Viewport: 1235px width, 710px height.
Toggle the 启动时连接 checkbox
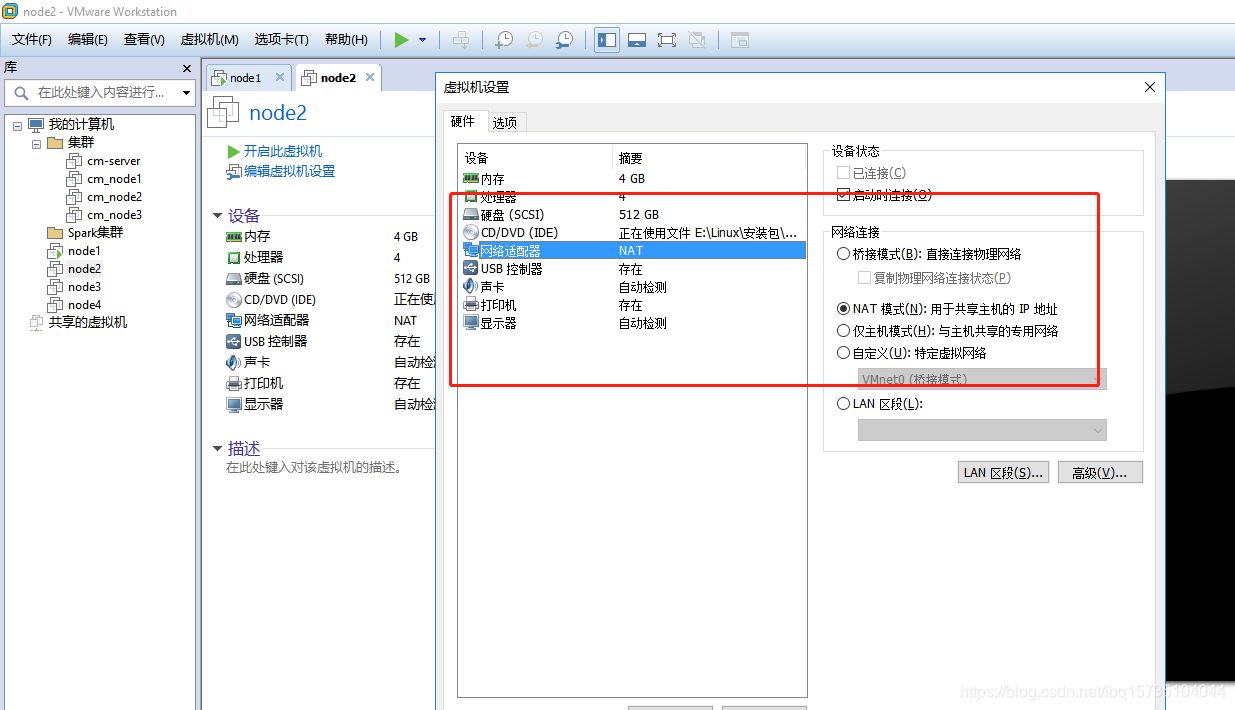coord(843,194)
